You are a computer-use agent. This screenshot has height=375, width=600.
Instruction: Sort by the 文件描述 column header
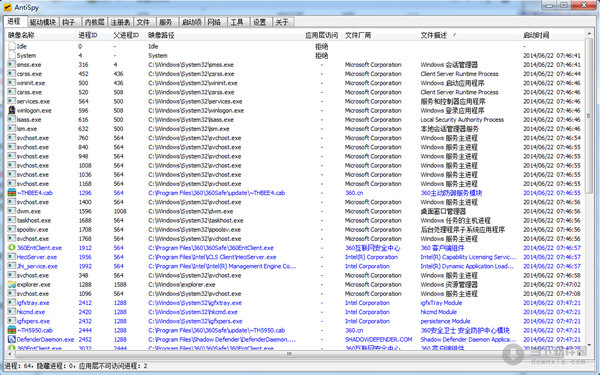click(469, 35)
